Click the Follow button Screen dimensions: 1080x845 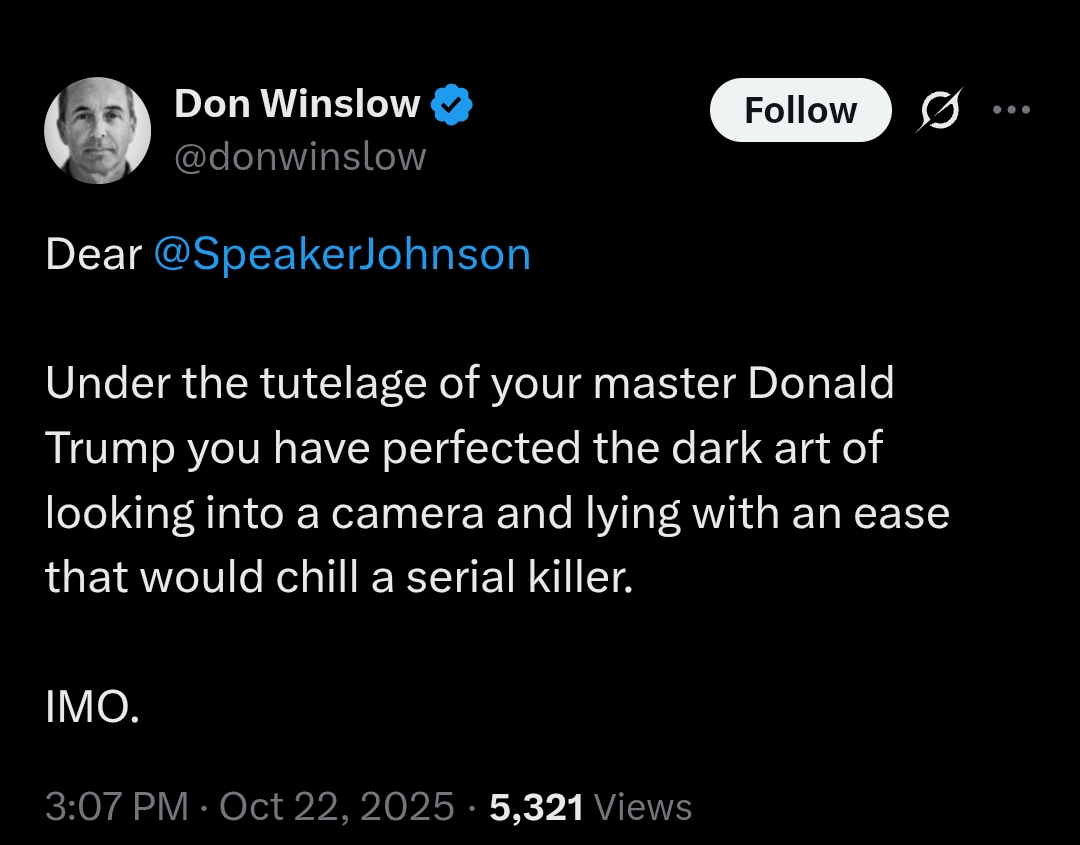(800, 110)
